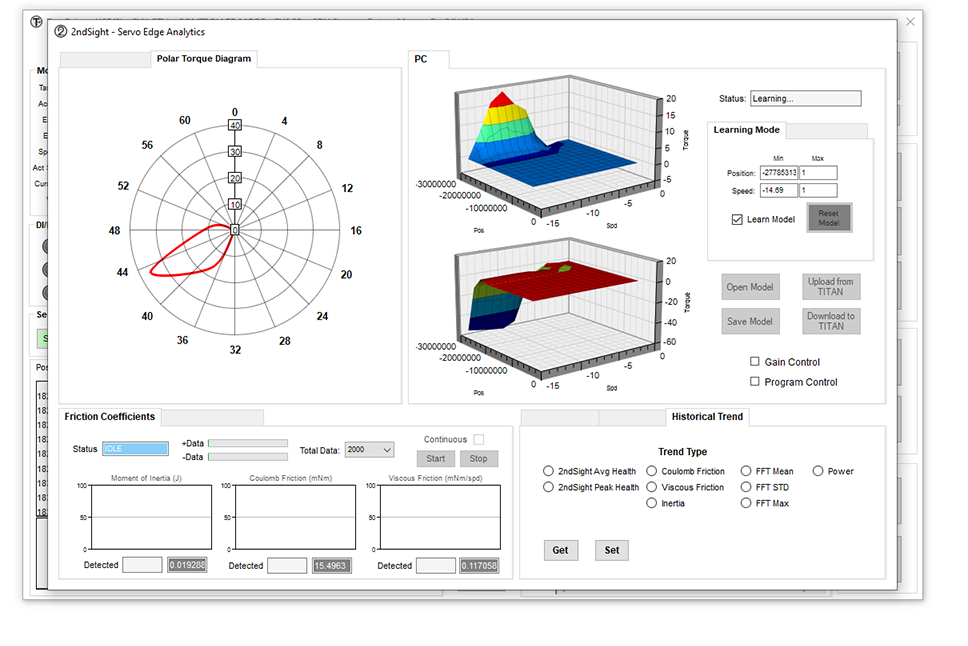This screenshot has width=968, height=646.
Task: Select the FFT Mean radio option
Action: tap(746, 471)
